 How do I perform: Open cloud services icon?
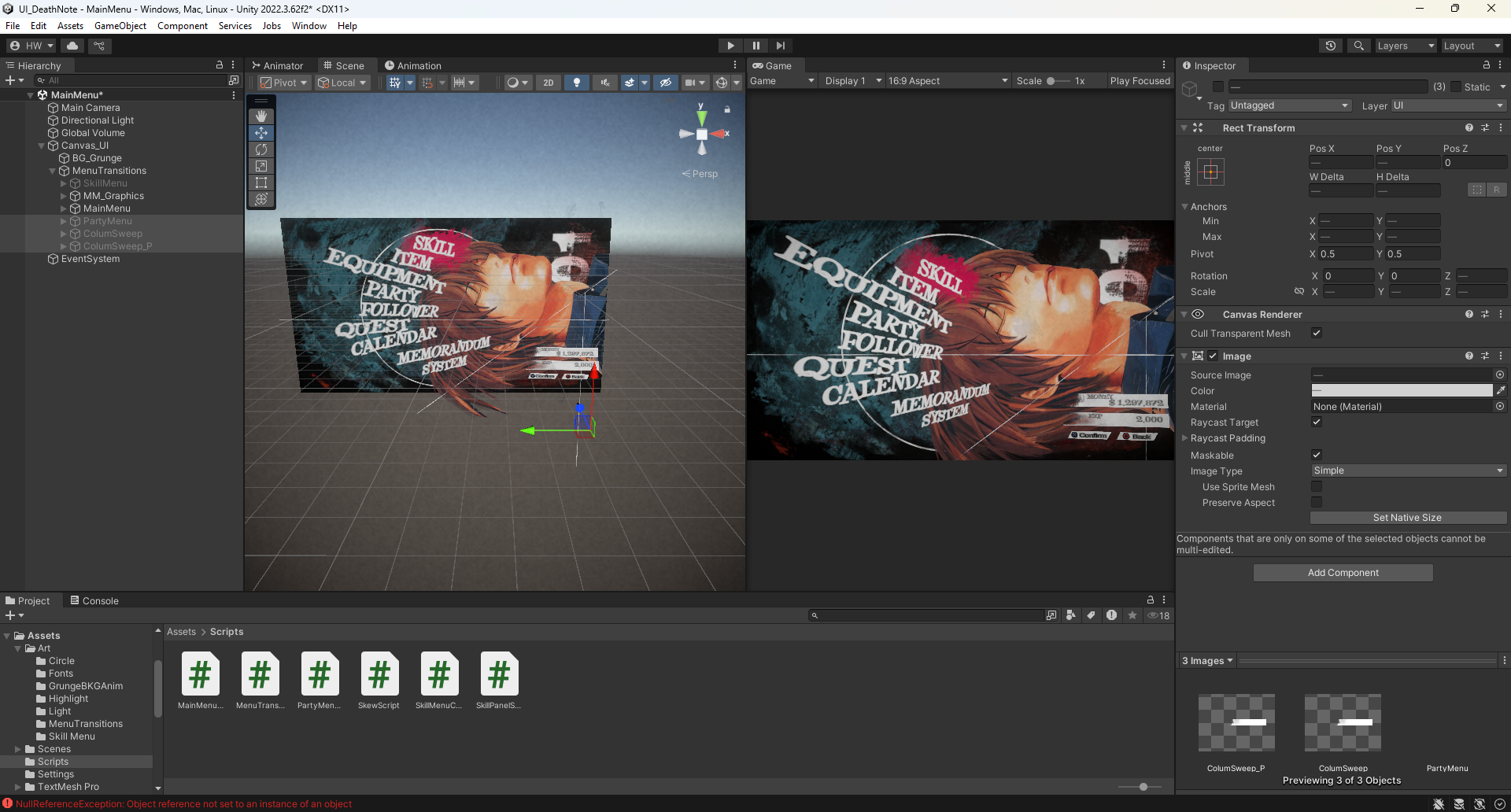[72, 46]
